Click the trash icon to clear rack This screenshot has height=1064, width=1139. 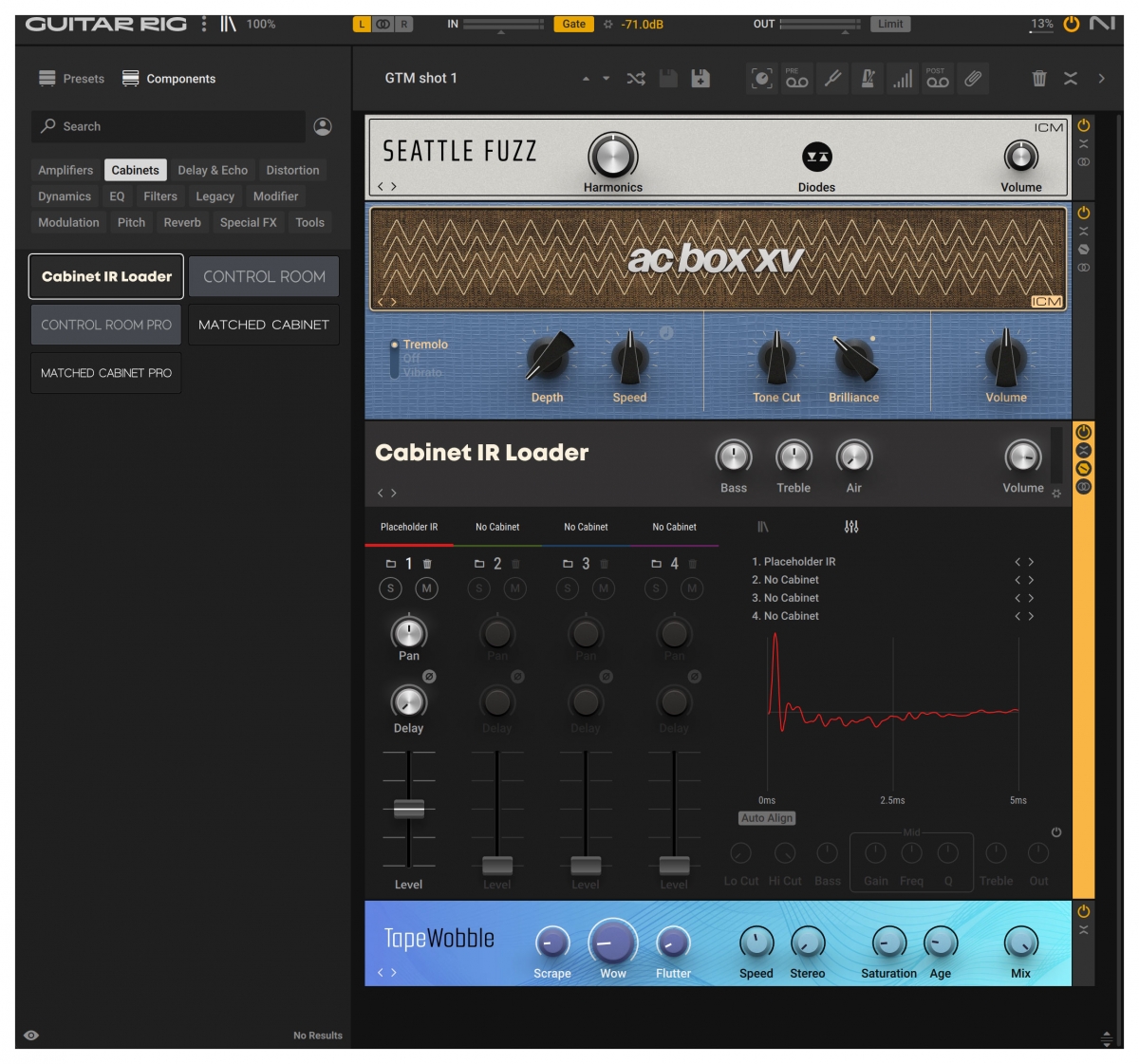point(1039,79)
